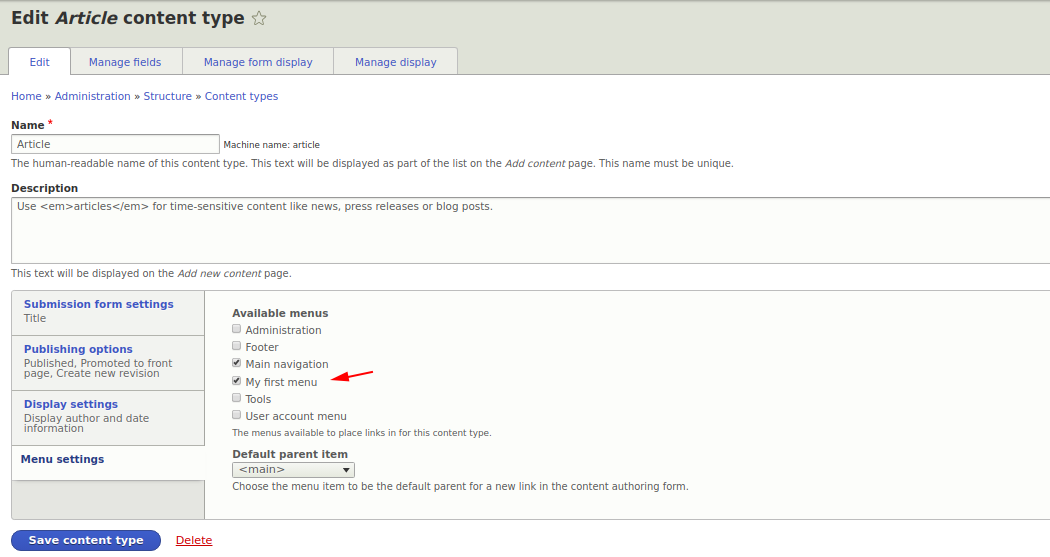Click the red Delete link
Screen dimensions: 1050x557
tap(194, 540)
